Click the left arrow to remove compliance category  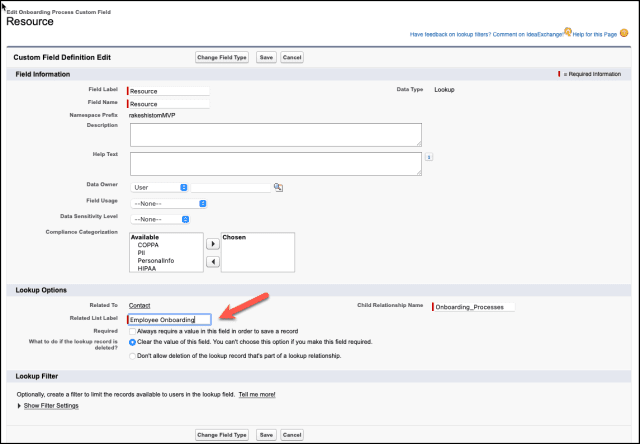tap(212, 262)
